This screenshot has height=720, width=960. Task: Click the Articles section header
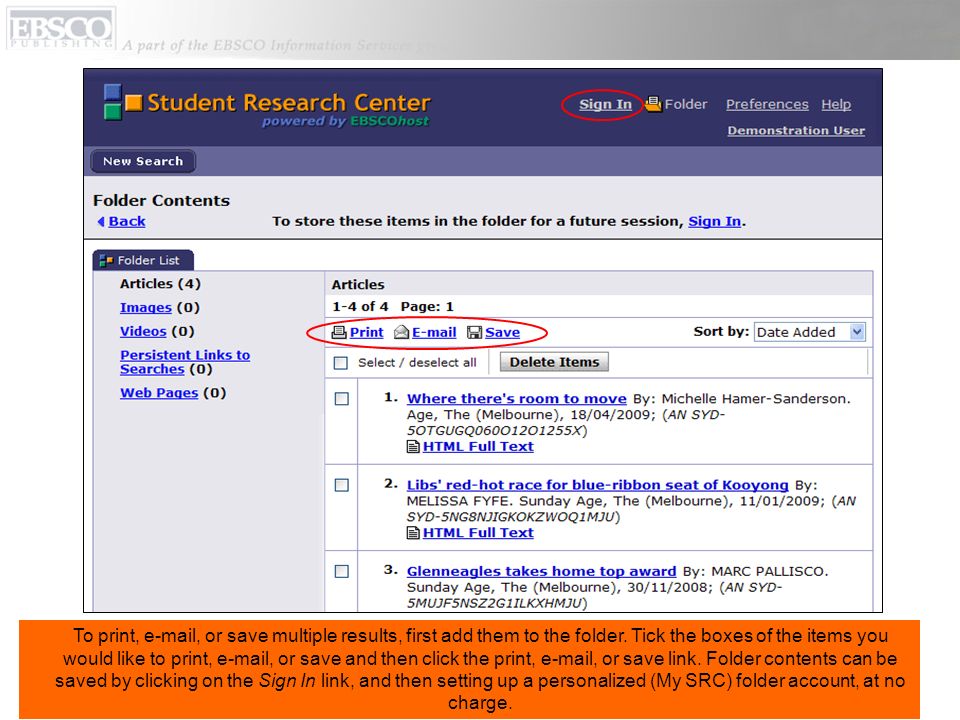pyautogui.click(x=358, y=285)
